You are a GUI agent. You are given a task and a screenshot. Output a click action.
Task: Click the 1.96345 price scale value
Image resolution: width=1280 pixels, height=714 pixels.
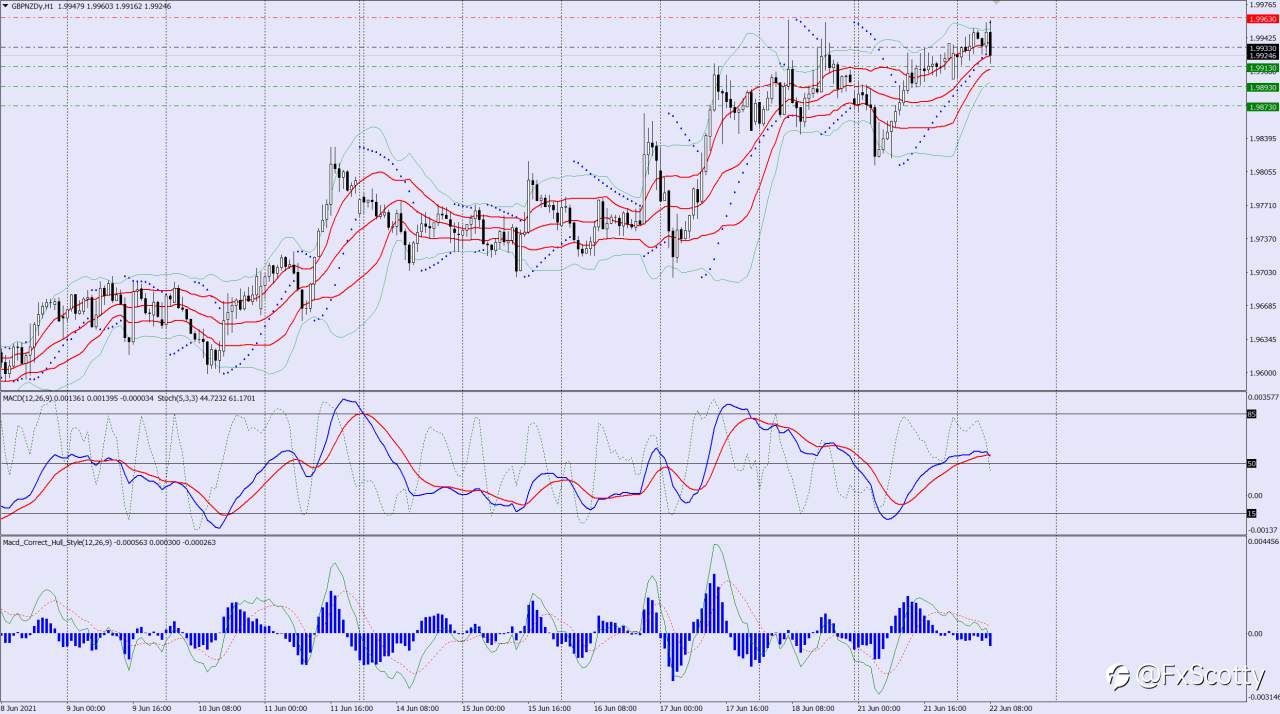coord(1264,339)
